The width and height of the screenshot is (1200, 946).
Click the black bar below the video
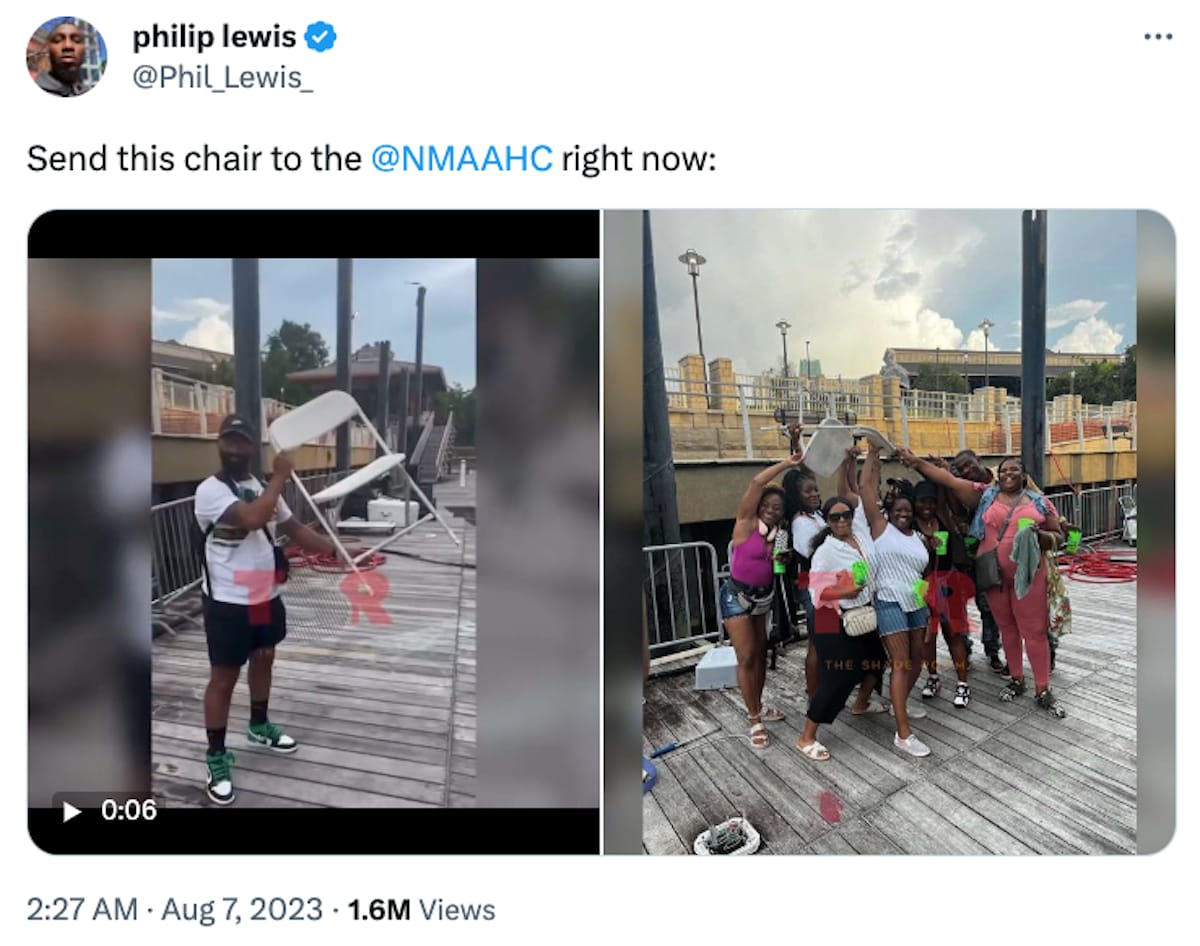coord(313,830)
